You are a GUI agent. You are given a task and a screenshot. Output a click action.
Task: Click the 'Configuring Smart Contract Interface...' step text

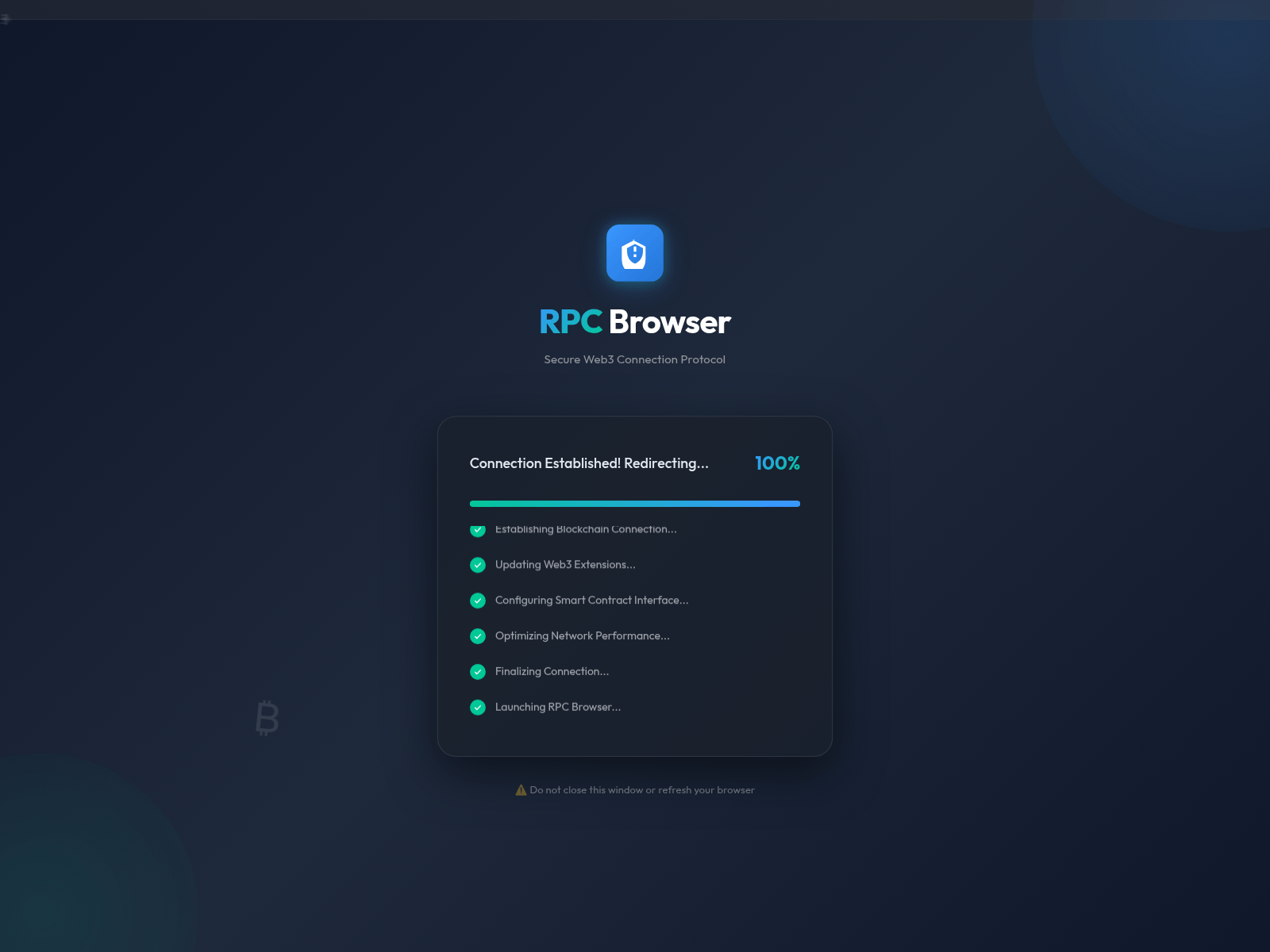tap(592, 601)
